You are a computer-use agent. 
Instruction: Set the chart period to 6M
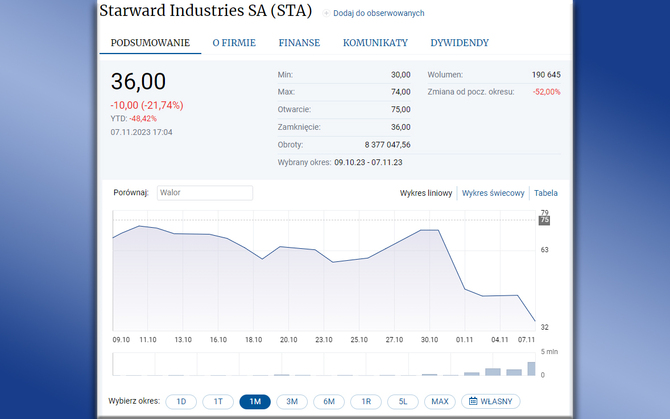329,401
